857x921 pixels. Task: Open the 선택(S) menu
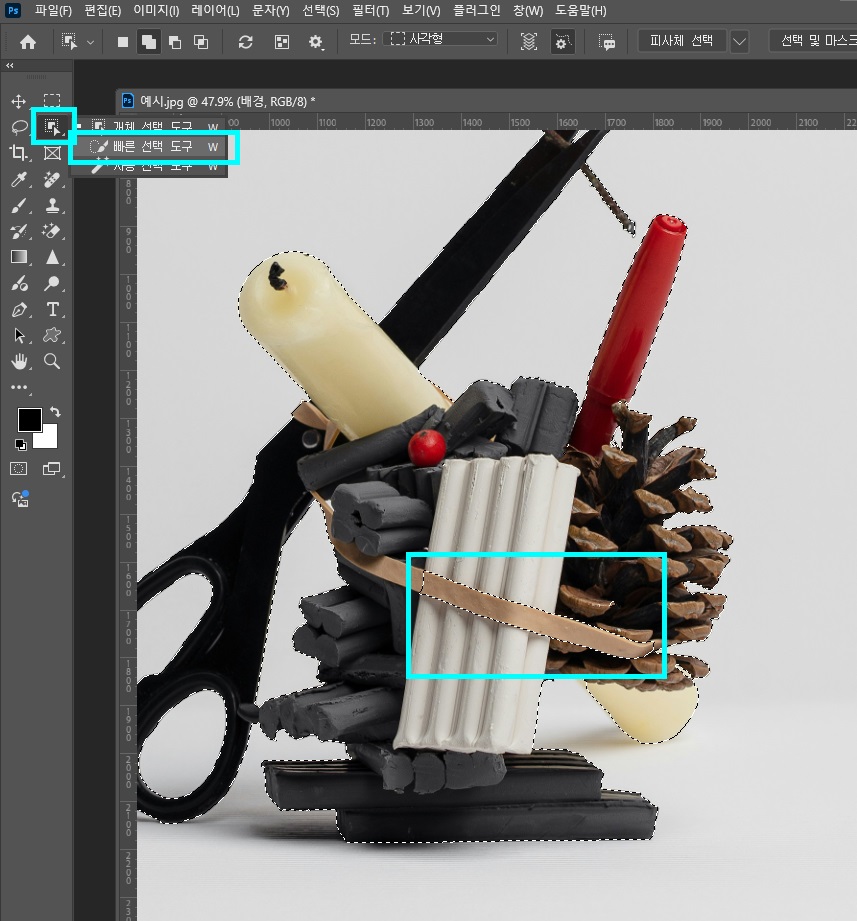[321, 11]
